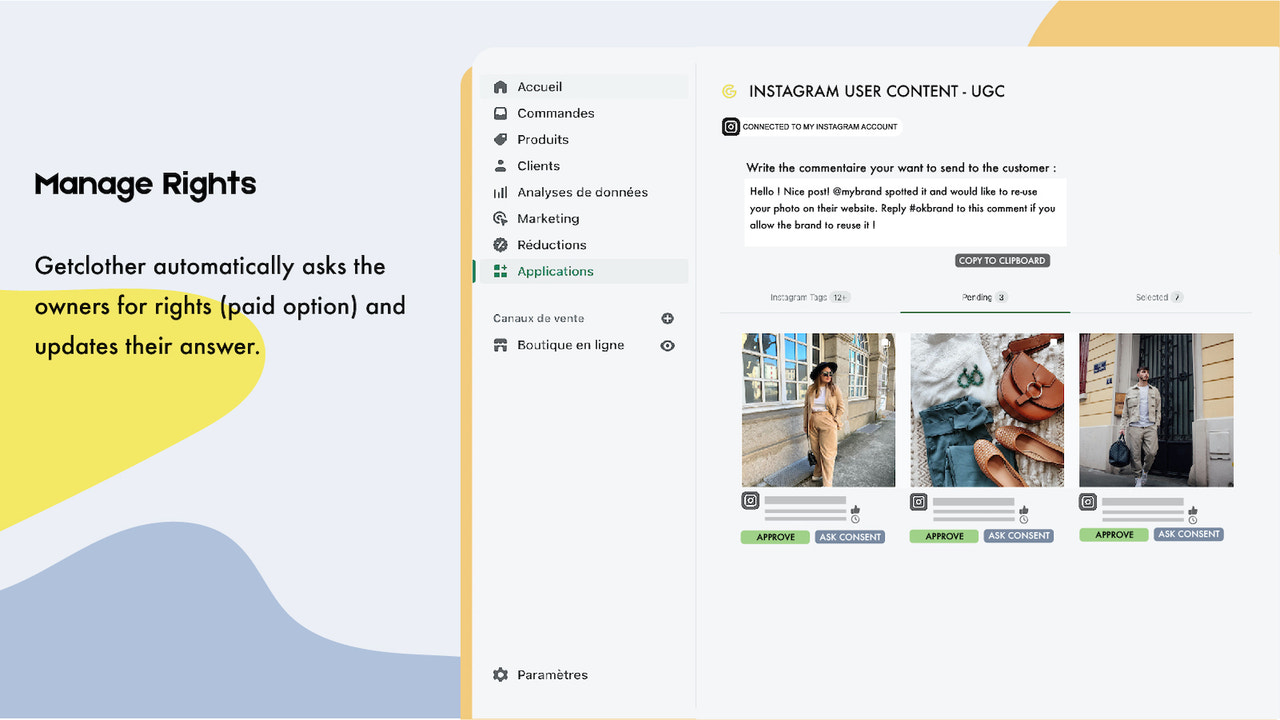Click the Connected to my Instagram account badge
The image size is (1280, 720).
[812, 126]
